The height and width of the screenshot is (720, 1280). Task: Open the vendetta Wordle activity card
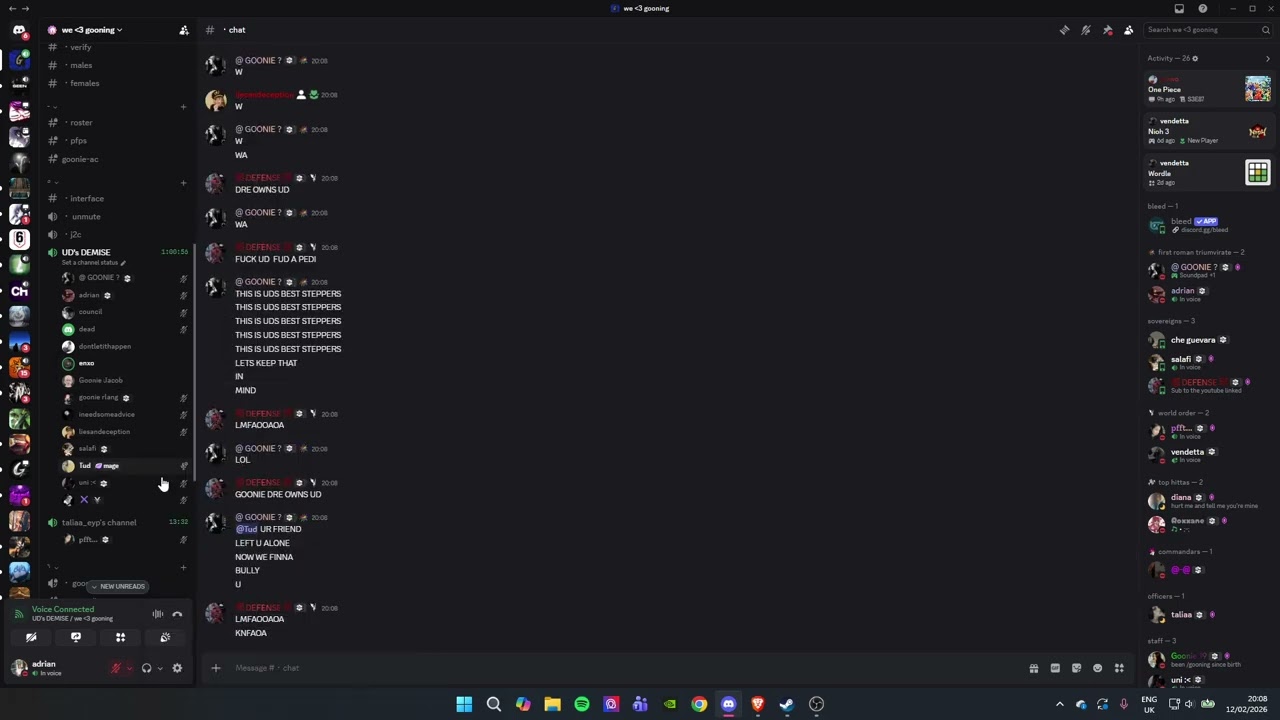[x=1209, y=173]
